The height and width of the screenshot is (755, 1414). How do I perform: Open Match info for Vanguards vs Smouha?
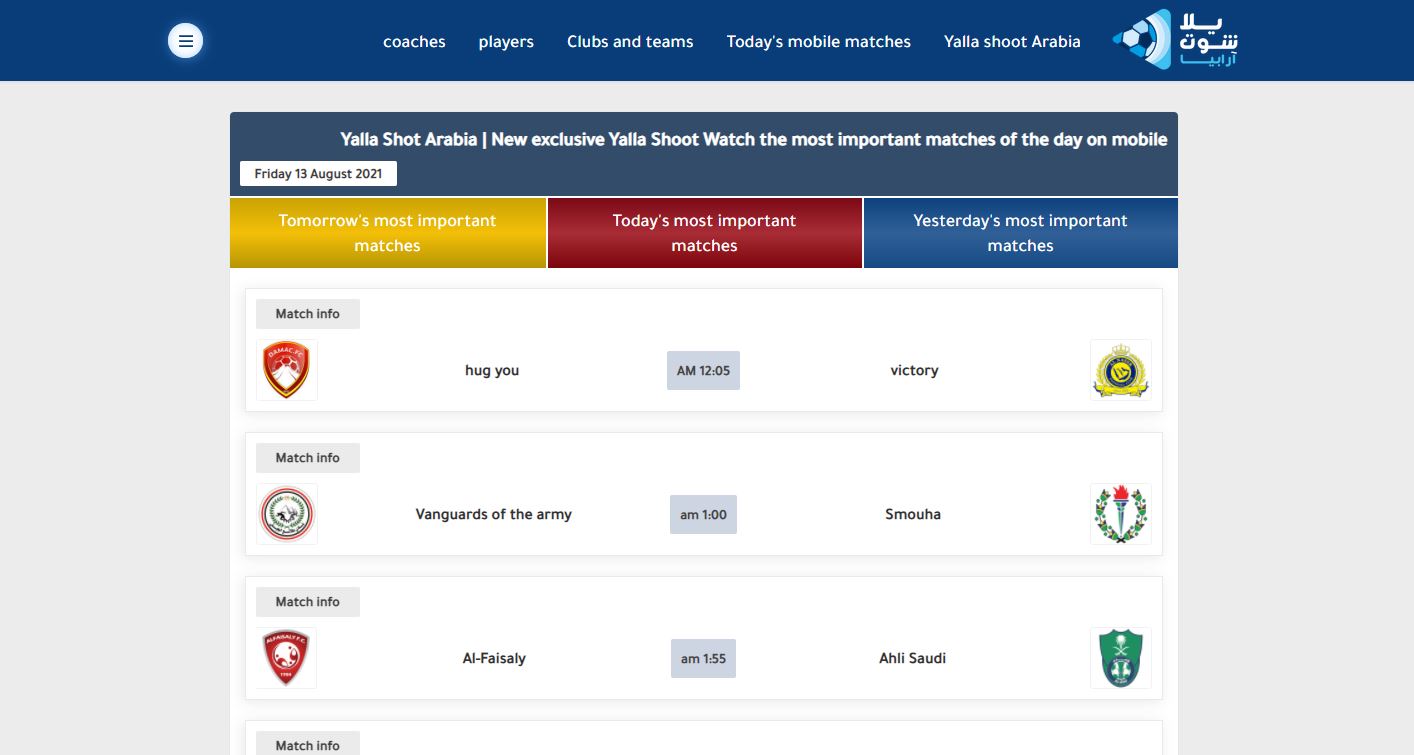[308, 458]
